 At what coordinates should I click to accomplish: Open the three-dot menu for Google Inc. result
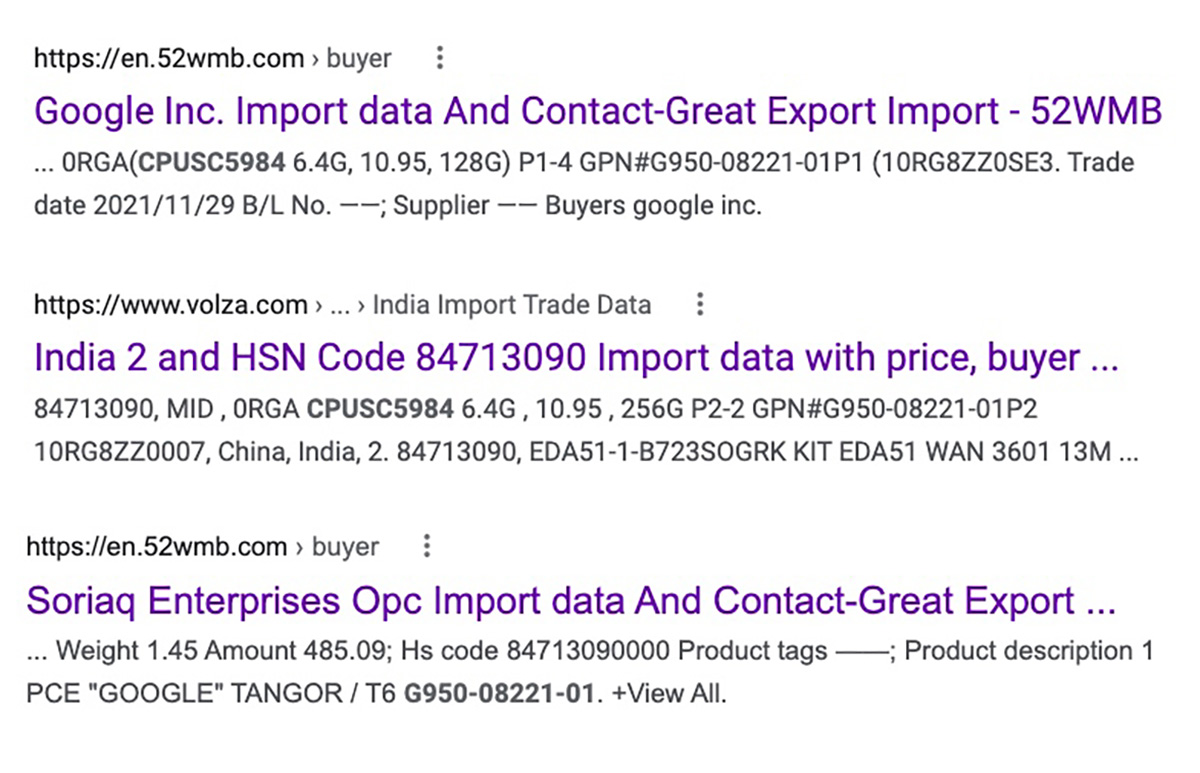pos(439,59)
